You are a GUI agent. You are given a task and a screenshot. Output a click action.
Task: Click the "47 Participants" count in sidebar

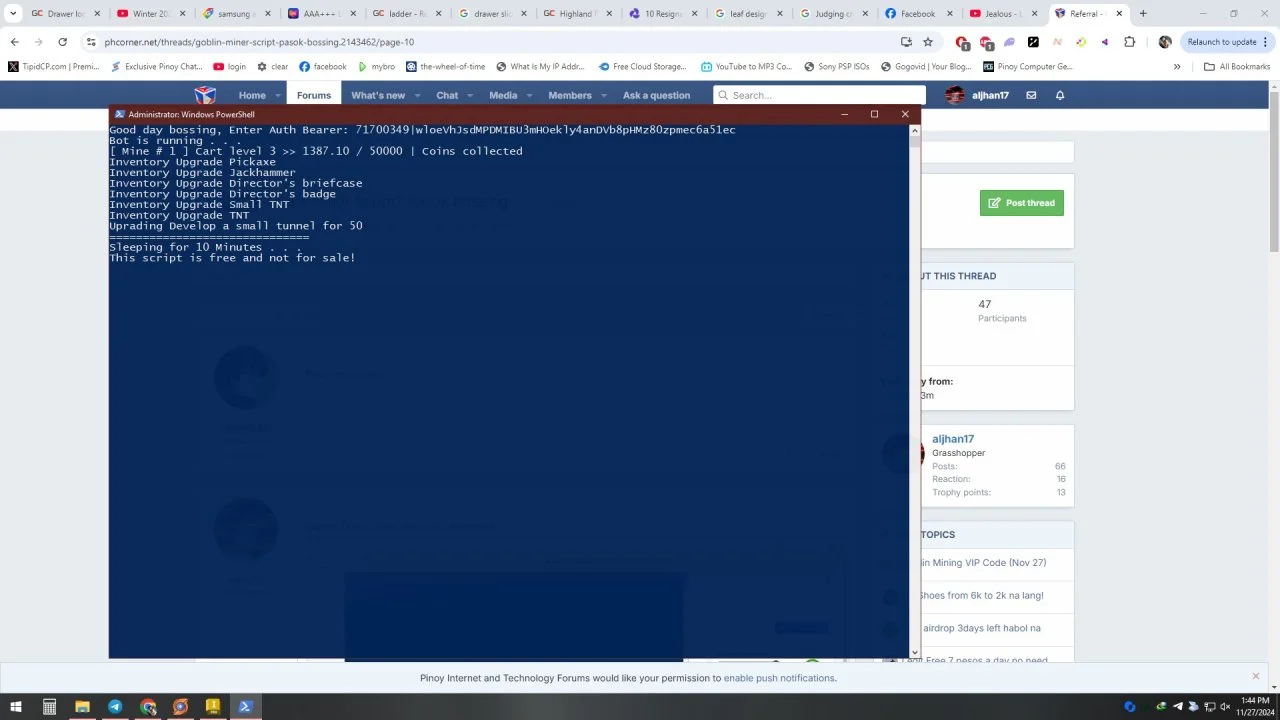coord(1002,310)
